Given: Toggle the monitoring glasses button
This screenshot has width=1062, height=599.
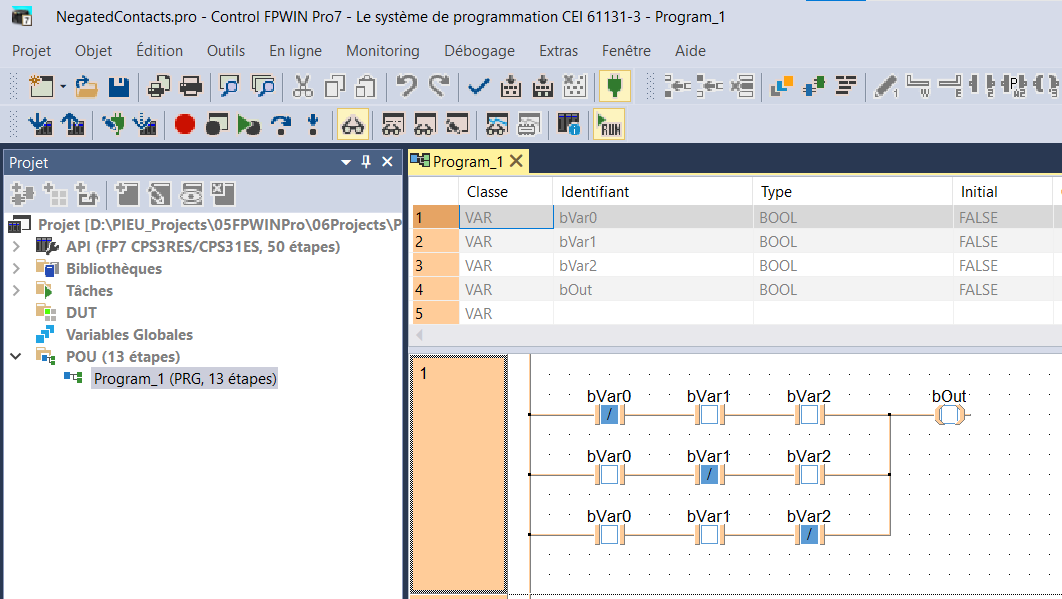Looking at the screenshot, I should tap(354, 125).
